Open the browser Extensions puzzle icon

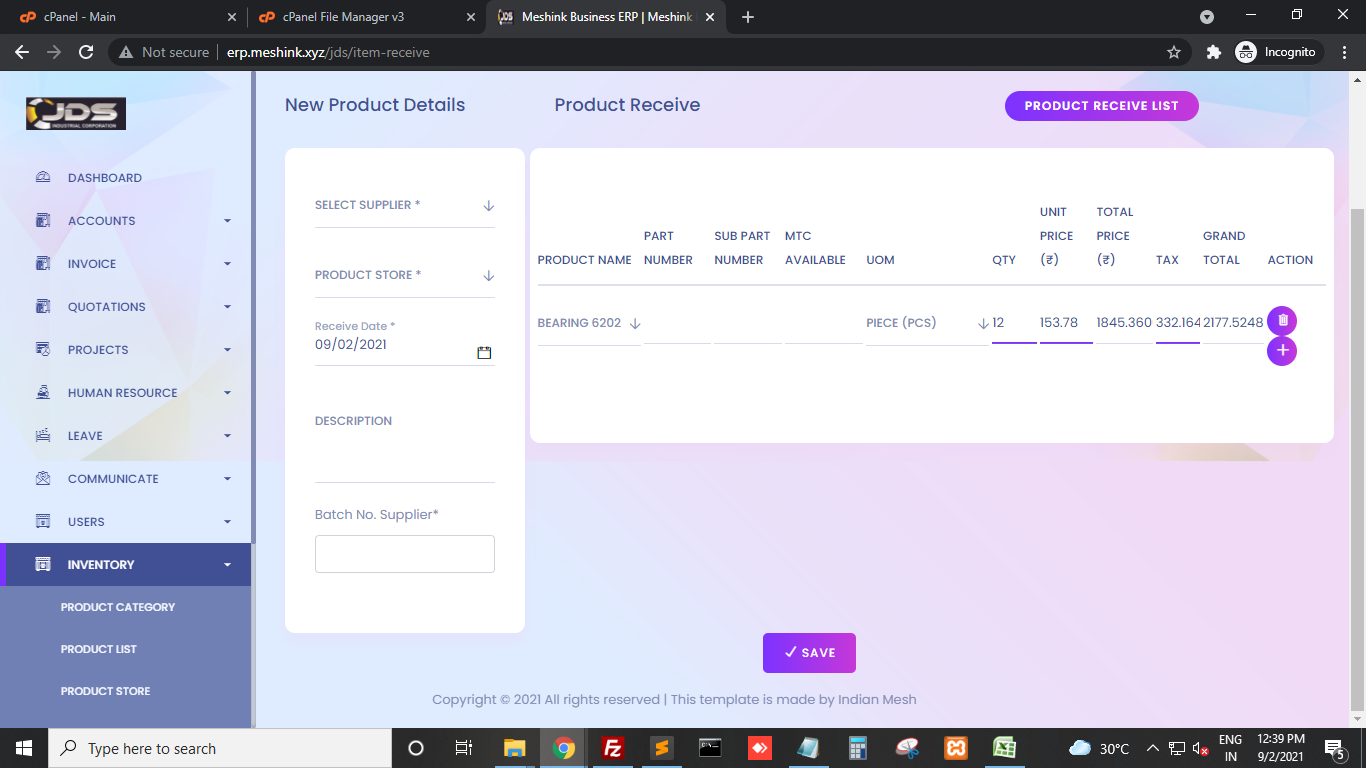click(1214, 52)
